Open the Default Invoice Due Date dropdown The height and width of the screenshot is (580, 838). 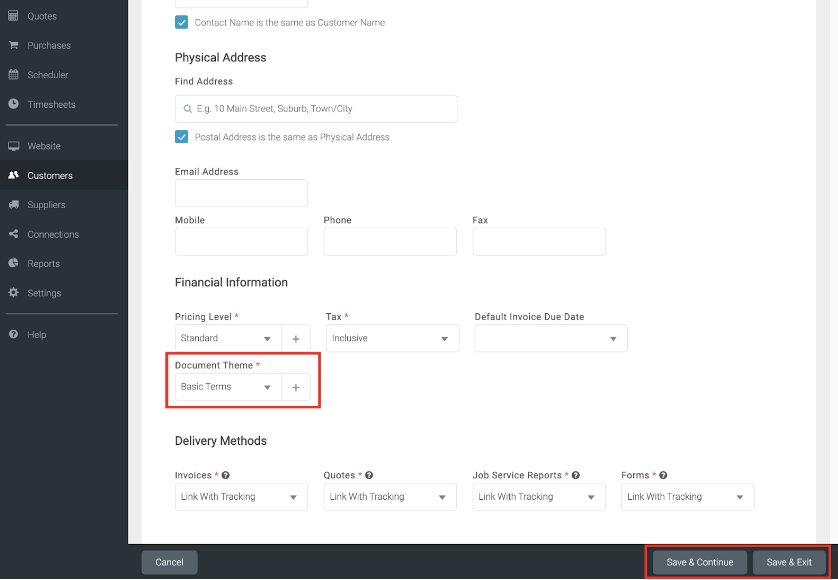pos(551,338)
